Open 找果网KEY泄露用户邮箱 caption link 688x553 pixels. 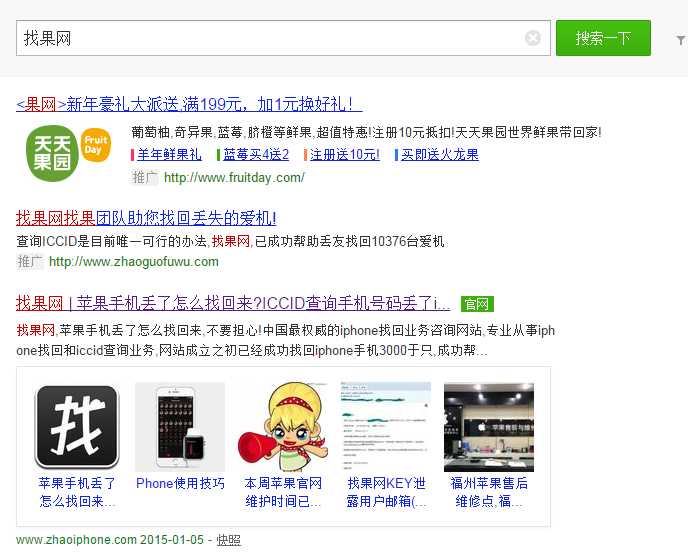[x=386, y=492]
